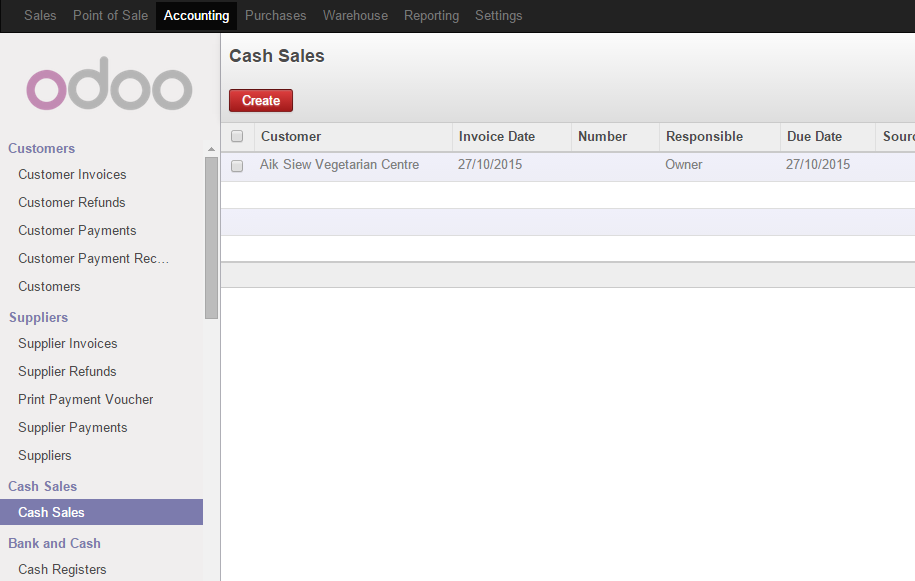Screen dimensions: 915x581
Task: Open Customer Refunds
Action: 71,202
